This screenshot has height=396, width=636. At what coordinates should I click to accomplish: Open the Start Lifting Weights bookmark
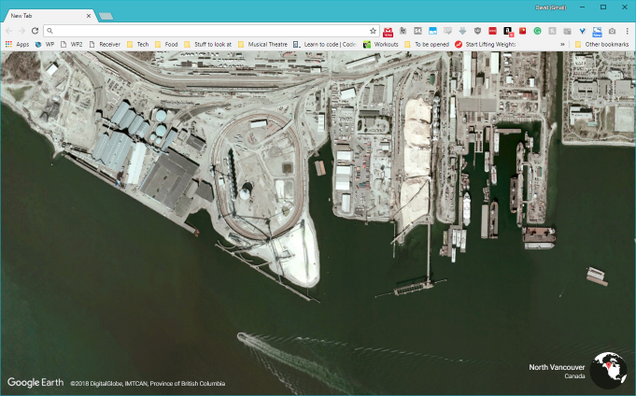click(x=486, y=44)
